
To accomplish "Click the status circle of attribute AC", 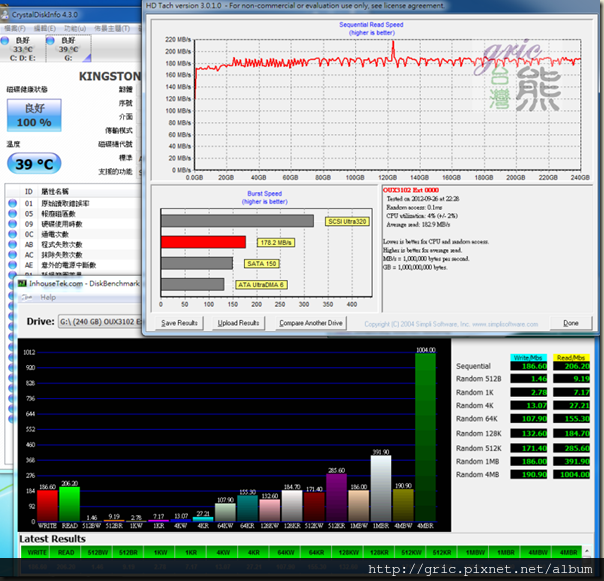I will coord(12,255).
